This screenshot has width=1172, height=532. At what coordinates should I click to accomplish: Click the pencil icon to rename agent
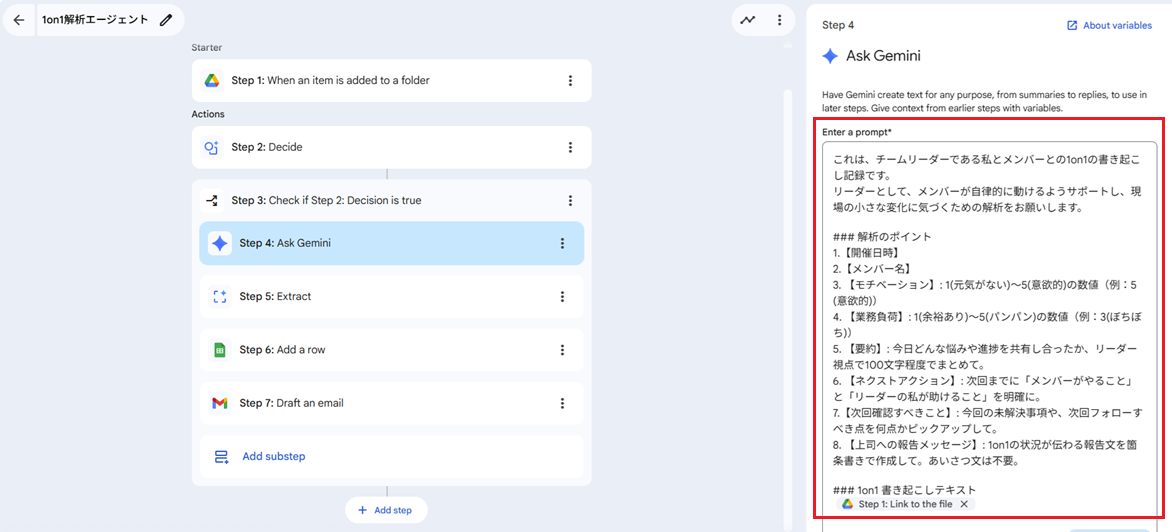(x=166, y=20)
